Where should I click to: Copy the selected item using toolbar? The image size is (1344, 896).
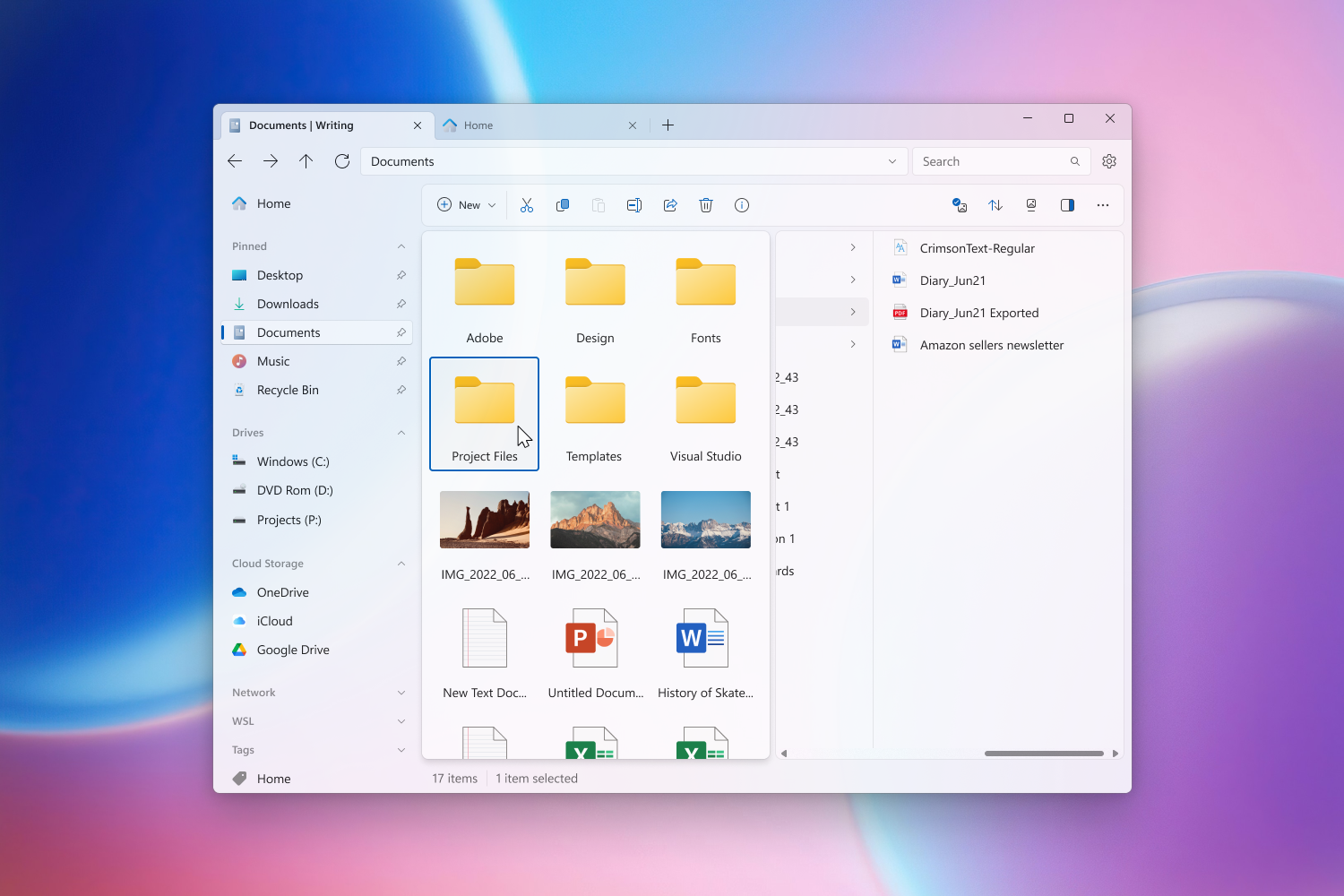click(563, 204)
